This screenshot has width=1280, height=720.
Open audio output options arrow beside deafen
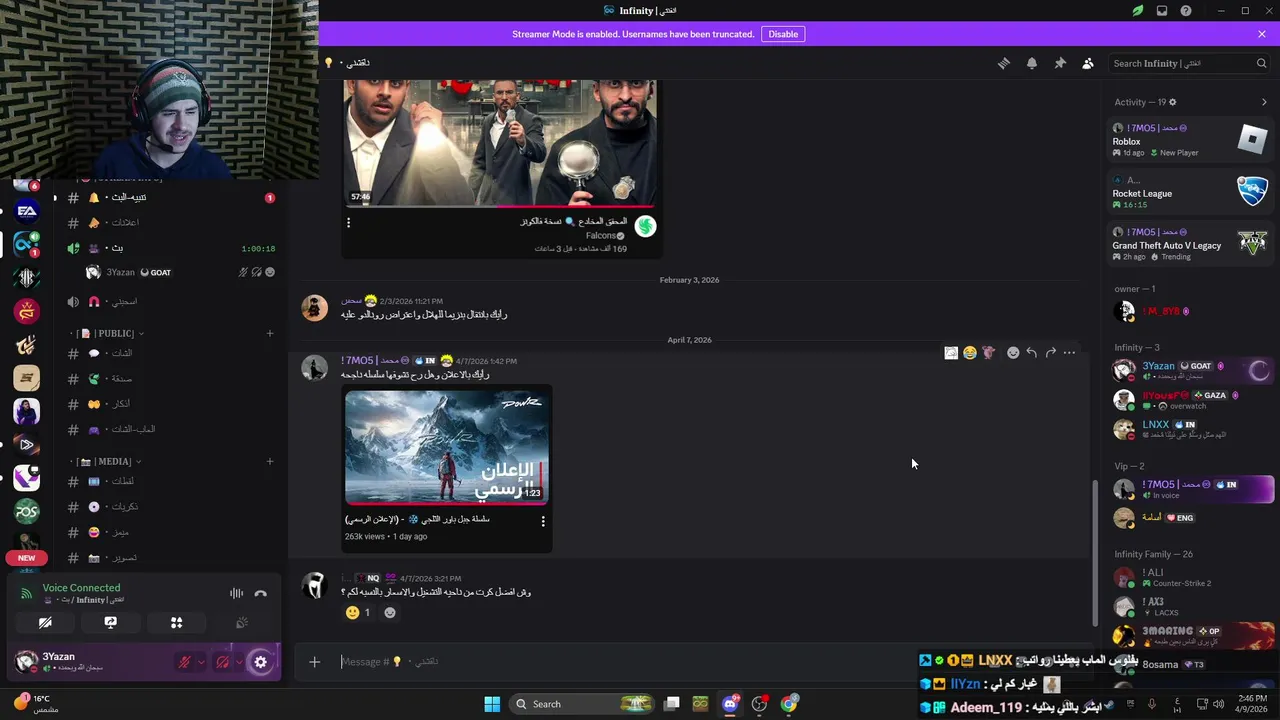(x=240, y=662)
